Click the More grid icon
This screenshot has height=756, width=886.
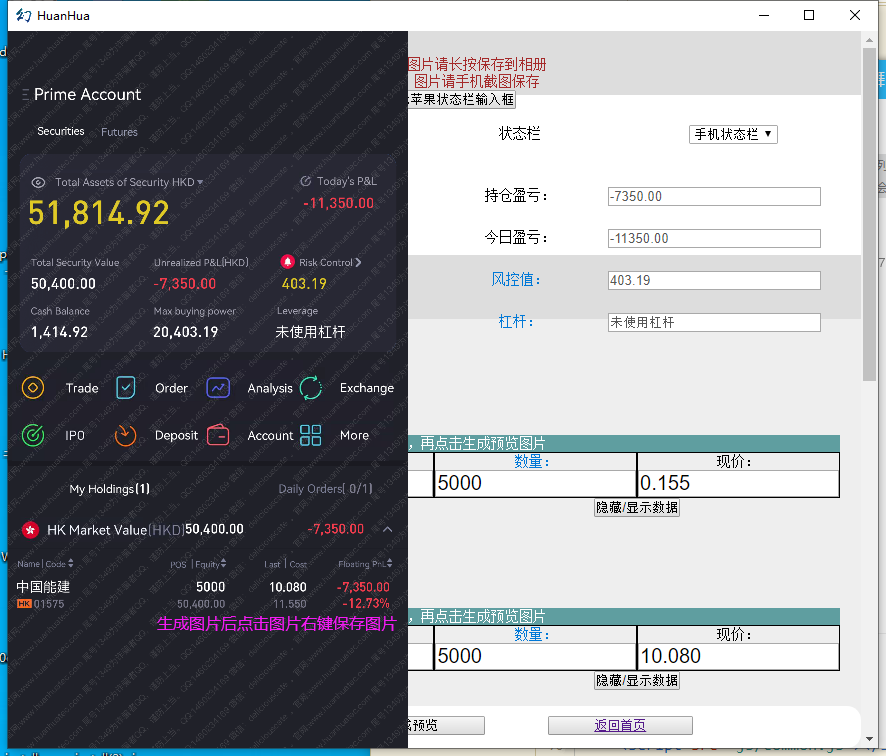click(x=311, y=435)
